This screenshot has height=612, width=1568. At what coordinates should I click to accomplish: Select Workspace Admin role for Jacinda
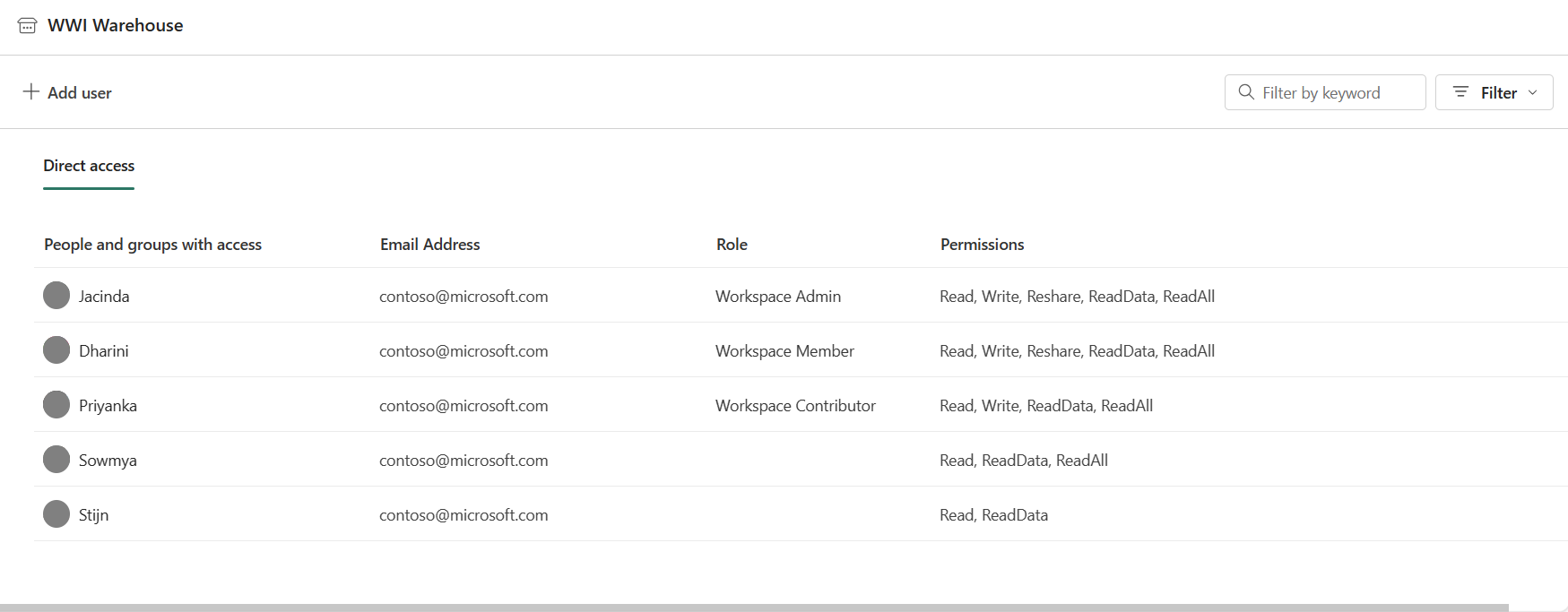tap(777, 297)
